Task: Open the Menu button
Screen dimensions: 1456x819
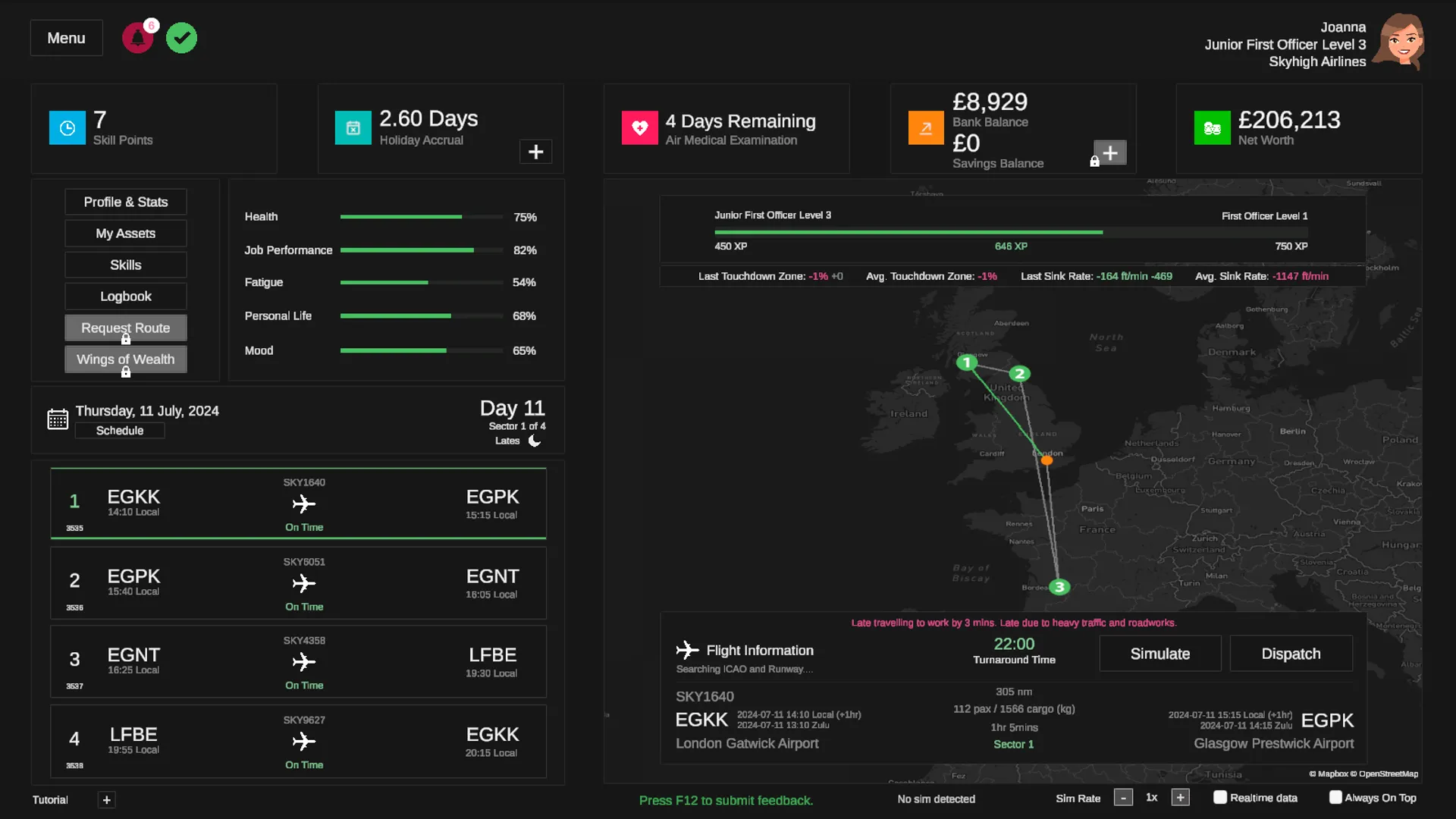Action: [66, 38]
